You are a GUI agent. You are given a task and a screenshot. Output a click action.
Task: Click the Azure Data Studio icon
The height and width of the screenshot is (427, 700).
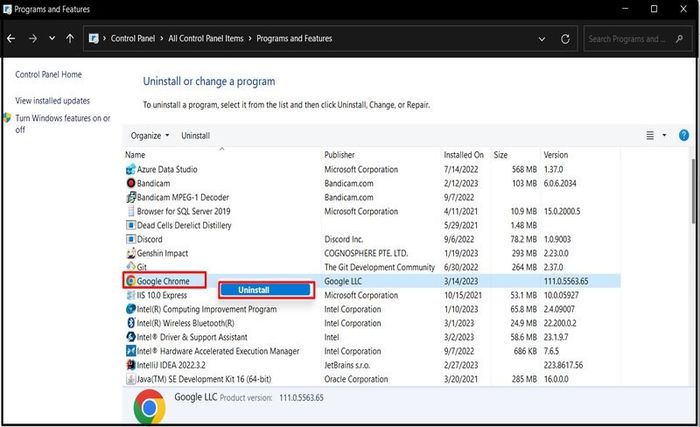[131, 170]
